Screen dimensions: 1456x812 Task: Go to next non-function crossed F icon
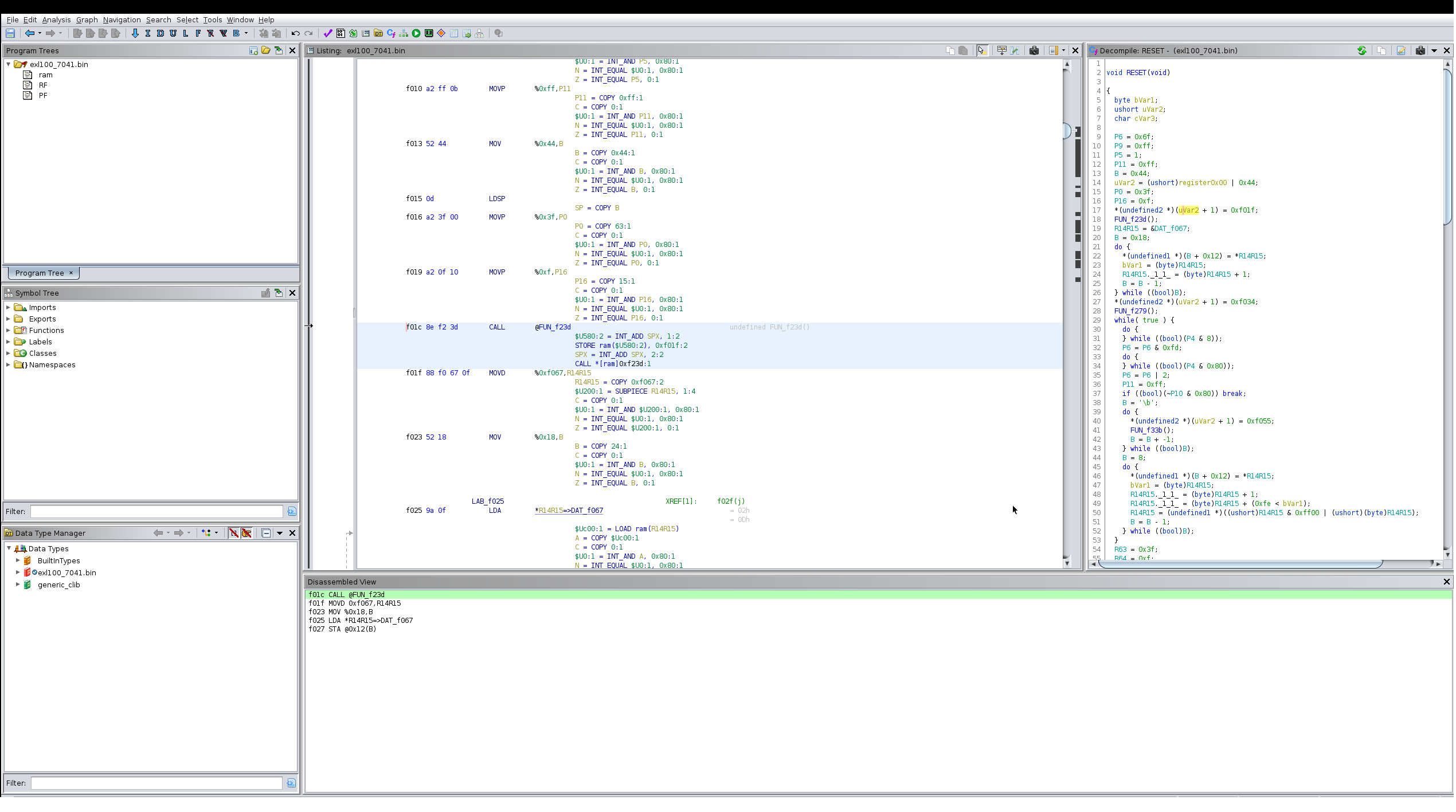[x=211, y=33]
